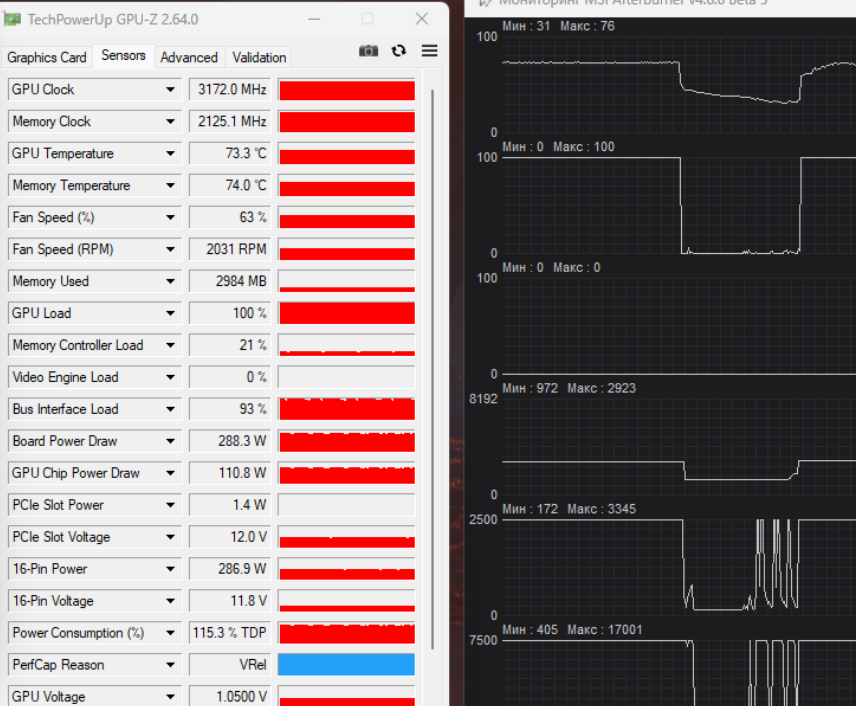Open the Memory Temperature dropdown
The width and height of the screenshot is (856, 706).
[x=171, y=186]
